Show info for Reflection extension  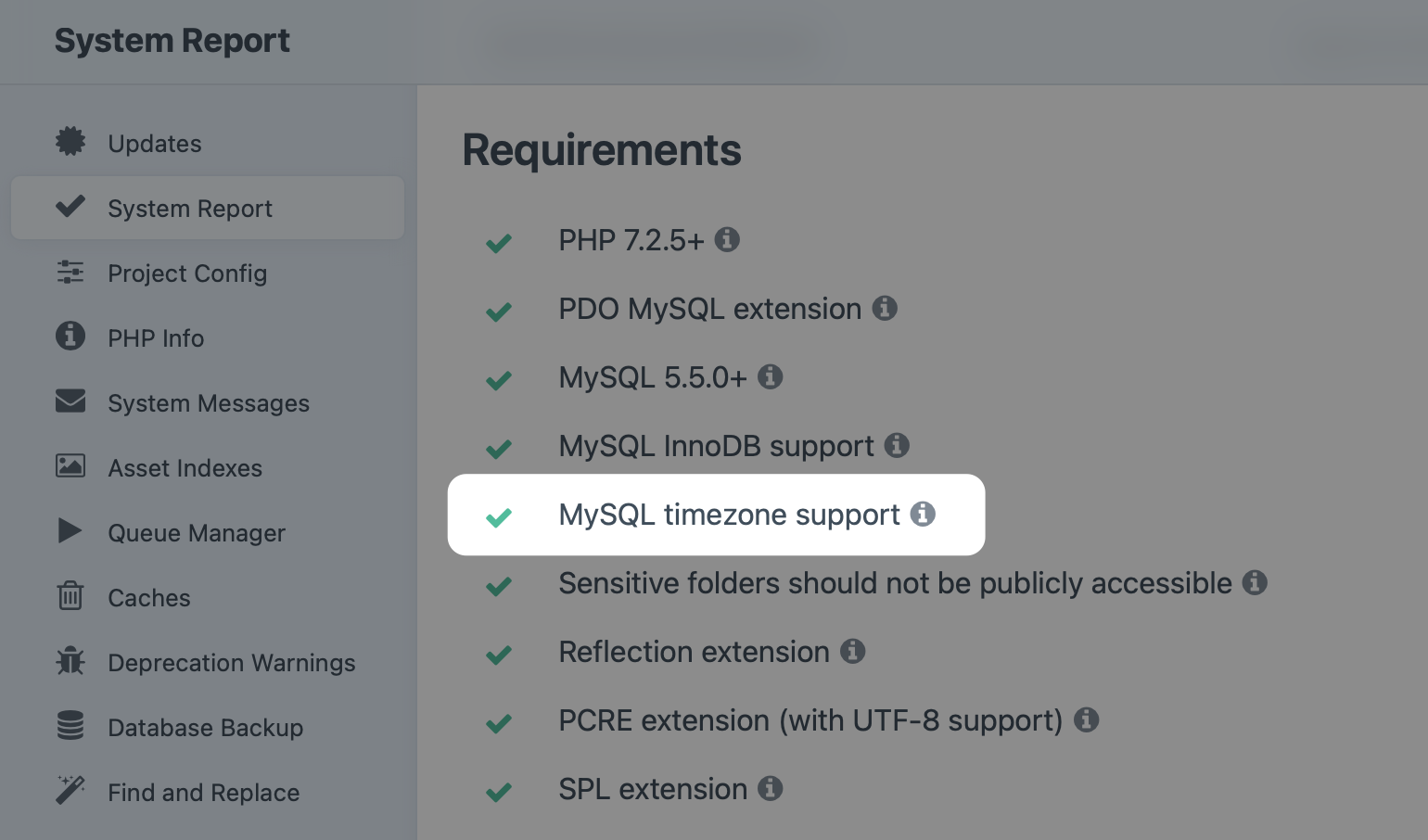(853, 651)
